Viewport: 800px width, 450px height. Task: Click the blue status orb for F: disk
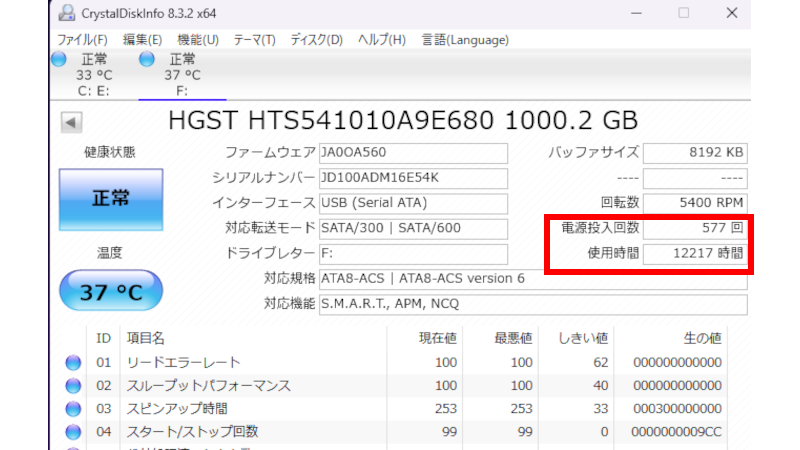tap(146, 59)
